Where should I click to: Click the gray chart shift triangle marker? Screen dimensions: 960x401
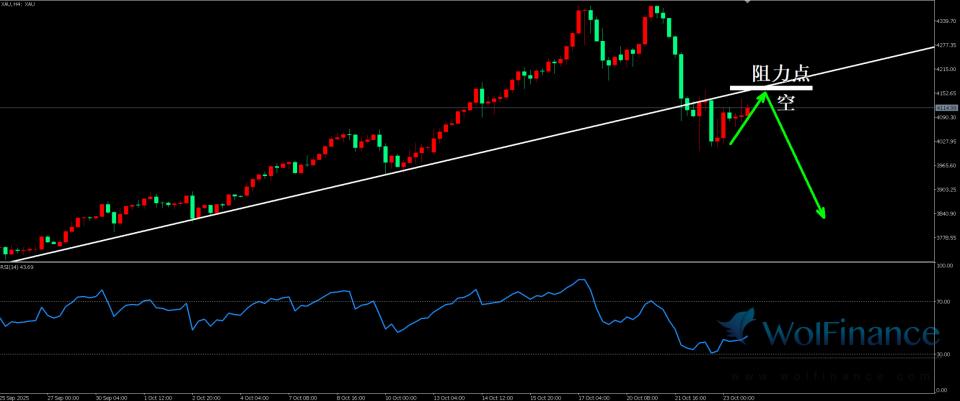748,3
